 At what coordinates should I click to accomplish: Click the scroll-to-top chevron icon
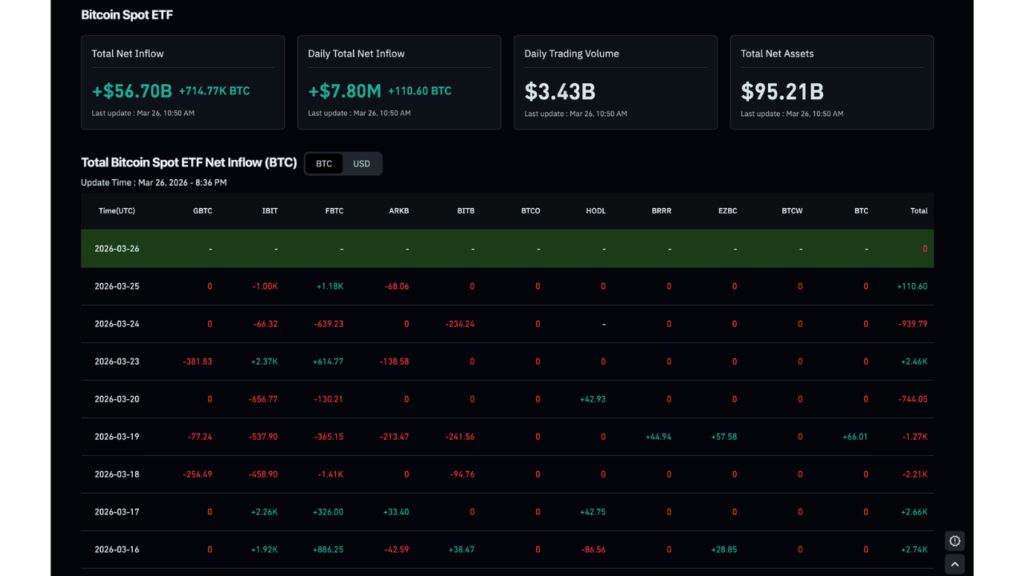(x=954, y=564)
